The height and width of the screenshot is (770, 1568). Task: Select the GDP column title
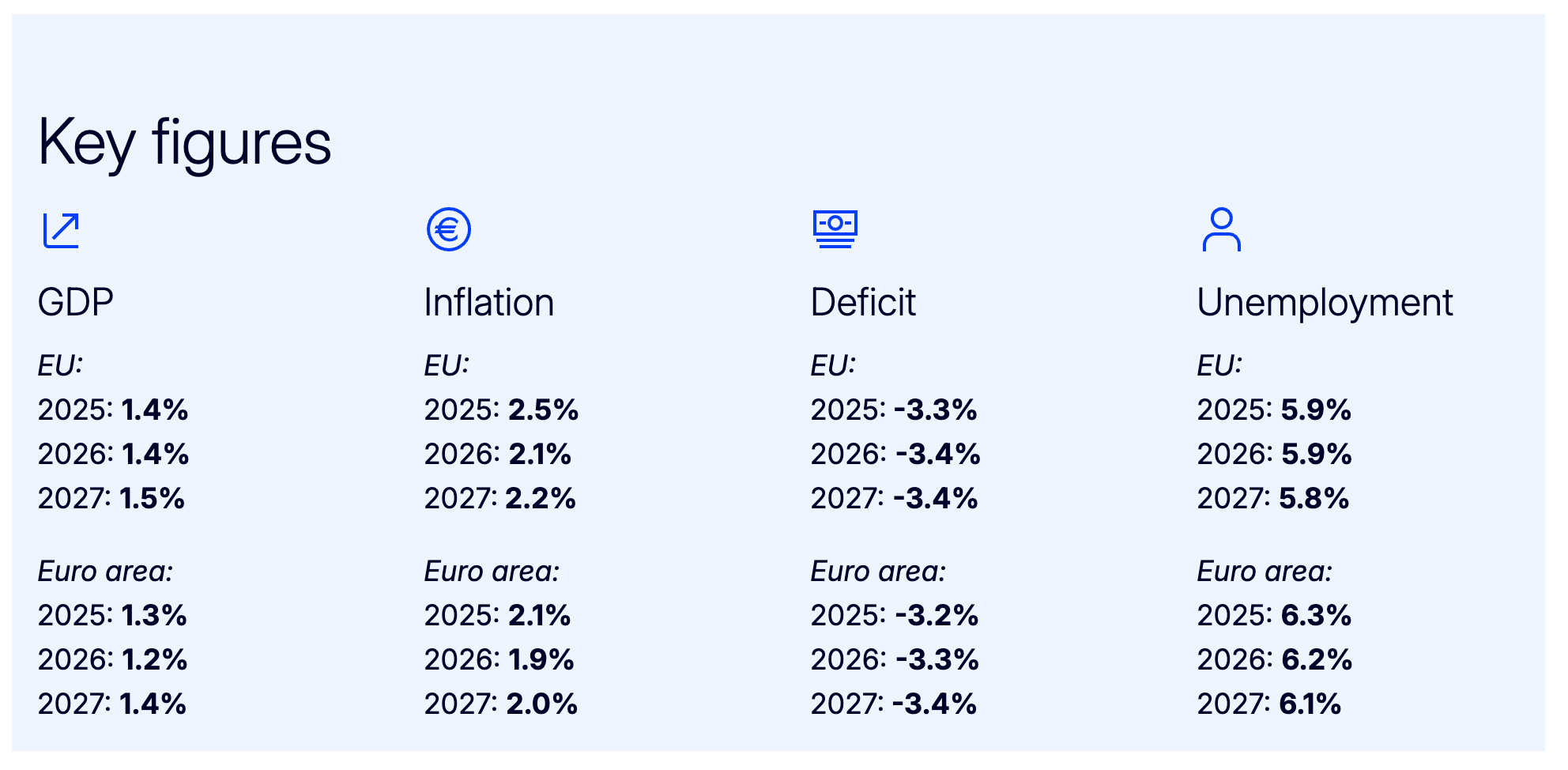pyautogui.click(x=76, y=303)
